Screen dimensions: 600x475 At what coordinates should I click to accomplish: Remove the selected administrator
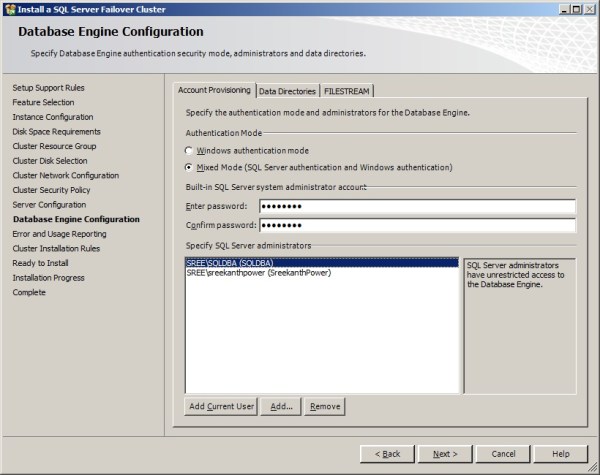pyautogui.click(x=324, y=406)
